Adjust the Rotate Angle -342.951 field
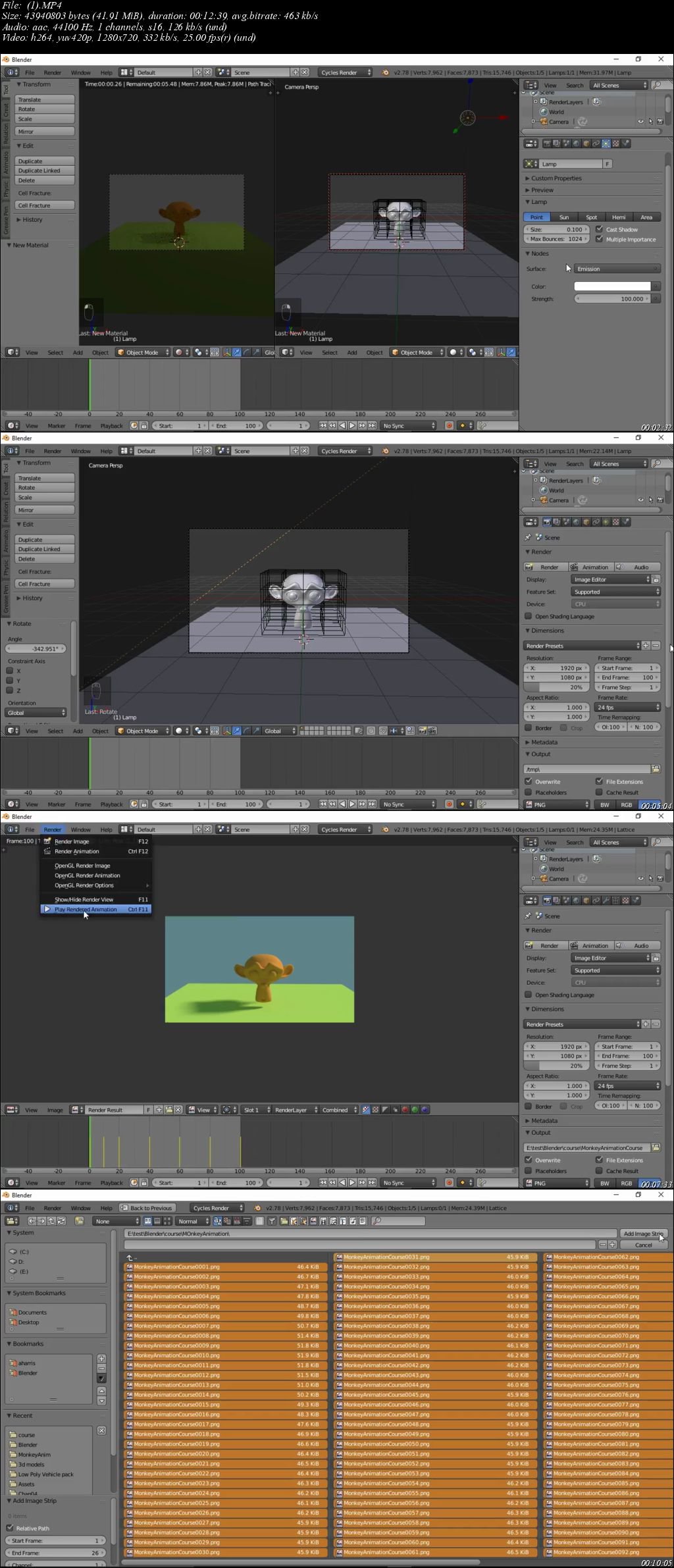 pos(36,648)
